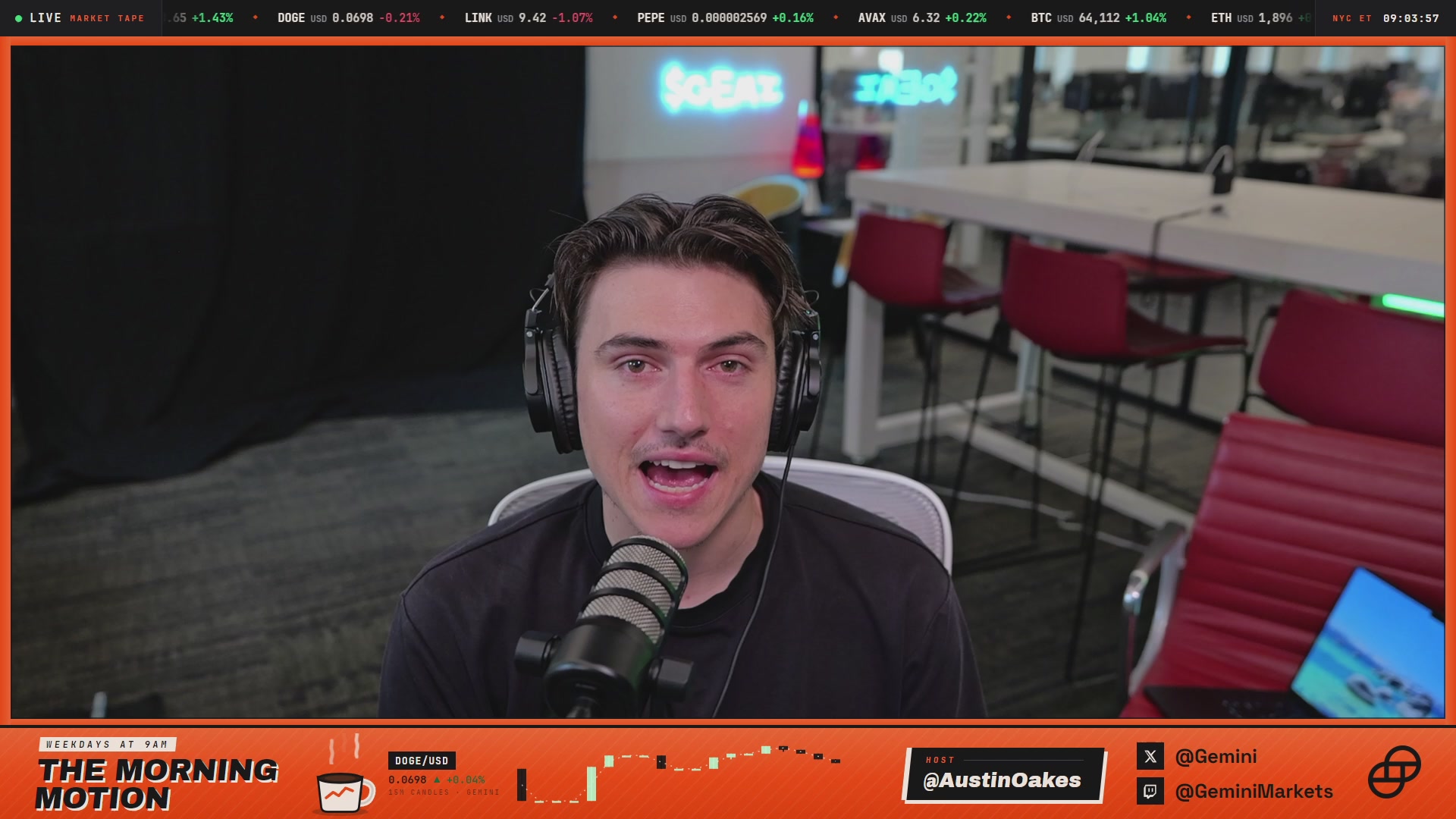Click the coffee mug chart icon
Screen dimensions: 1456x819
[345, 775]
